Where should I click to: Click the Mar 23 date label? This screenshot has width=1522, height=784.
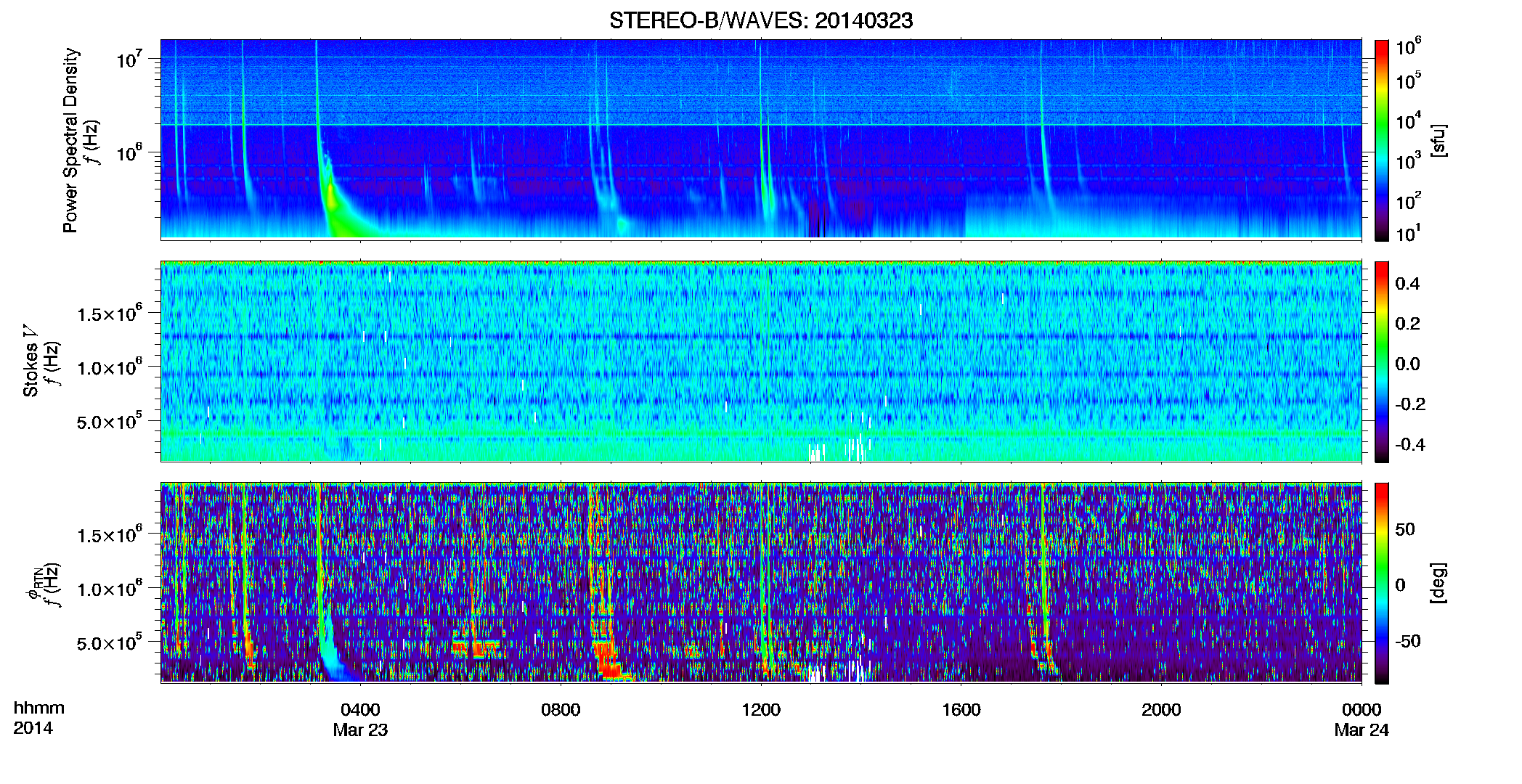pyautogui.click(x=361, y=730)
